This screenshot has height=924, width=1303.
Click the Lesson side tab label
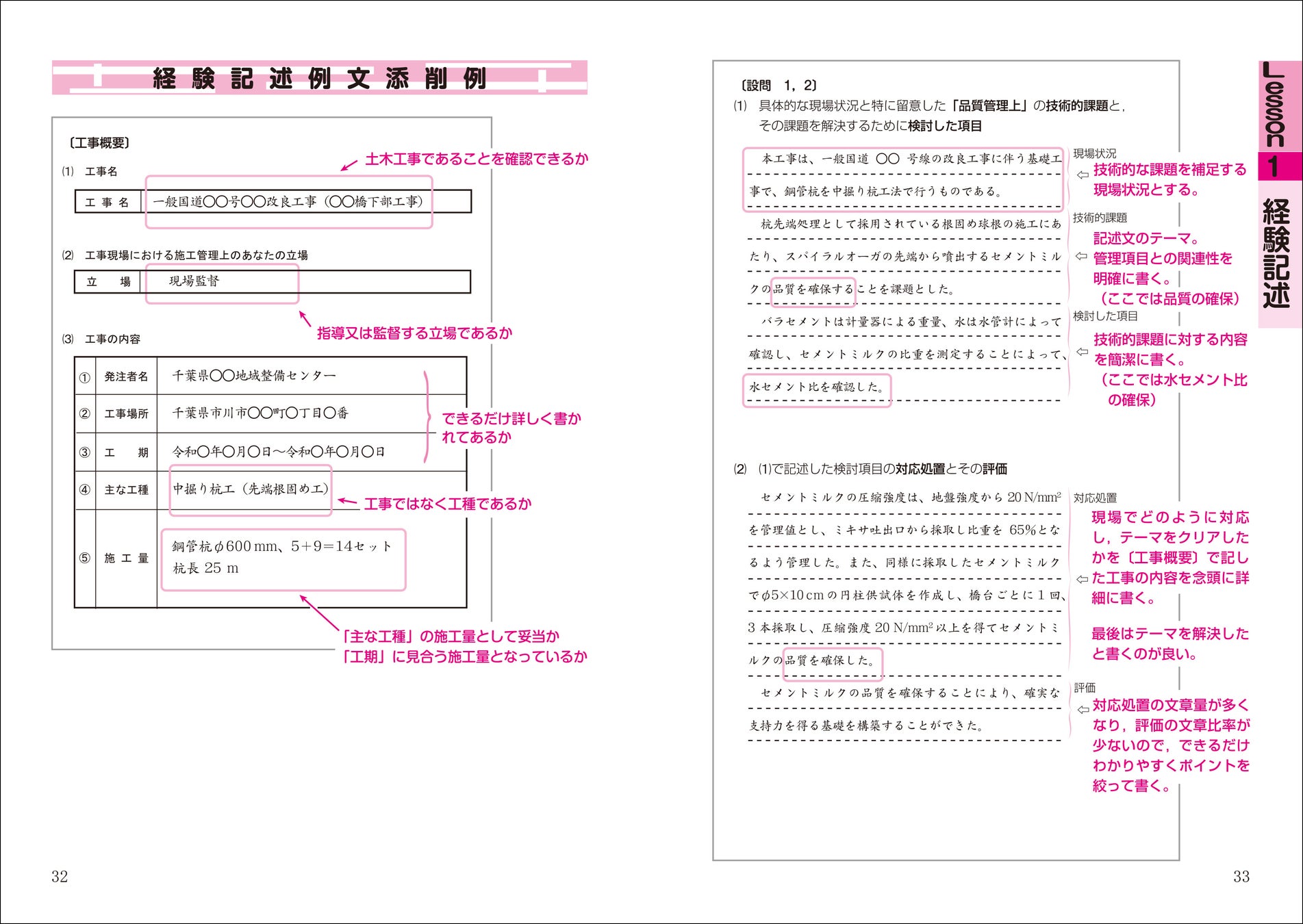[1275, 105]
